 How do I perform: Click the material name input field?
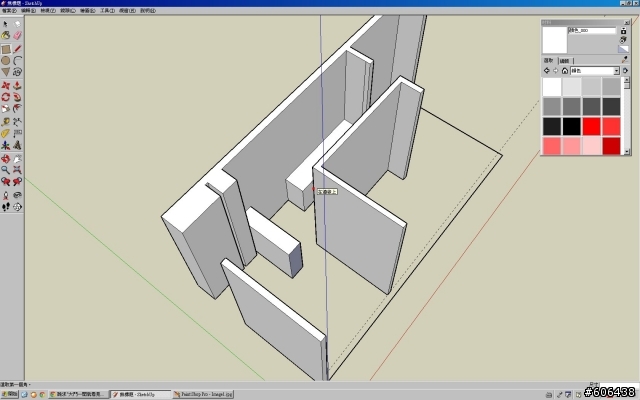coord(591,31)
